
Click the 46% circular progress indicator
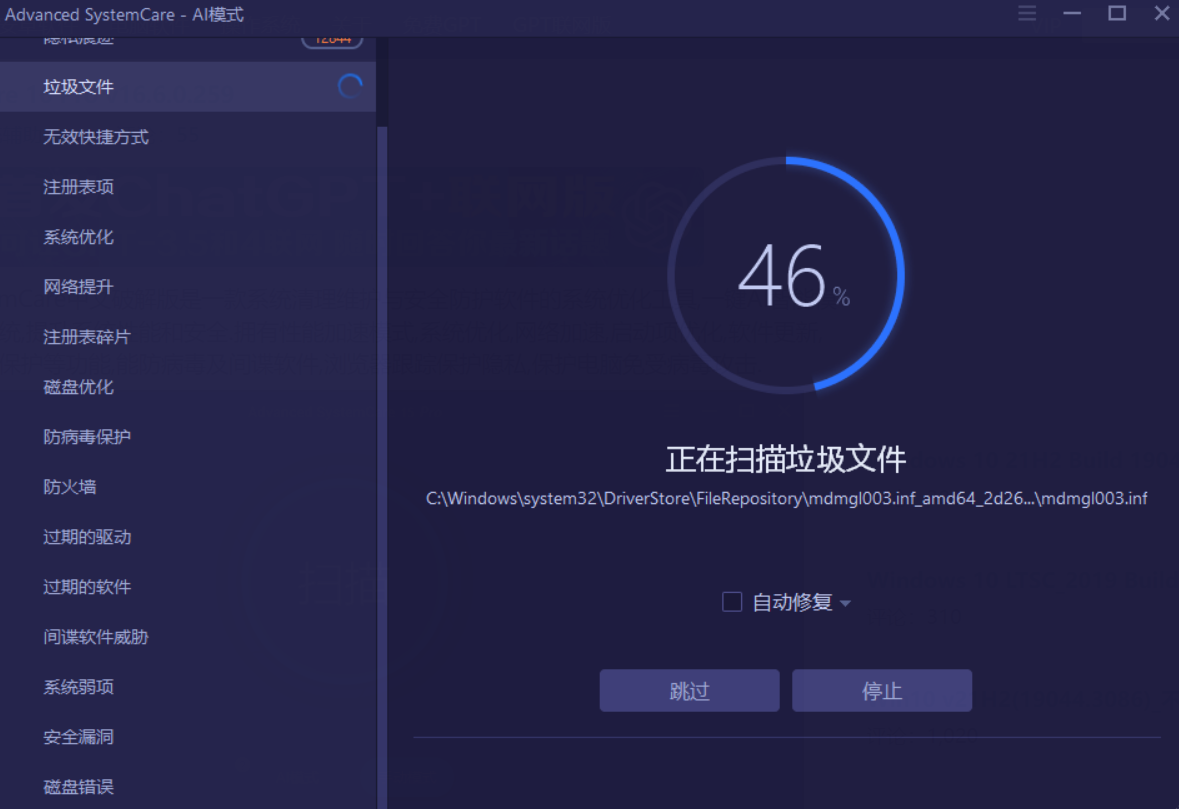[x=786, y=275]
